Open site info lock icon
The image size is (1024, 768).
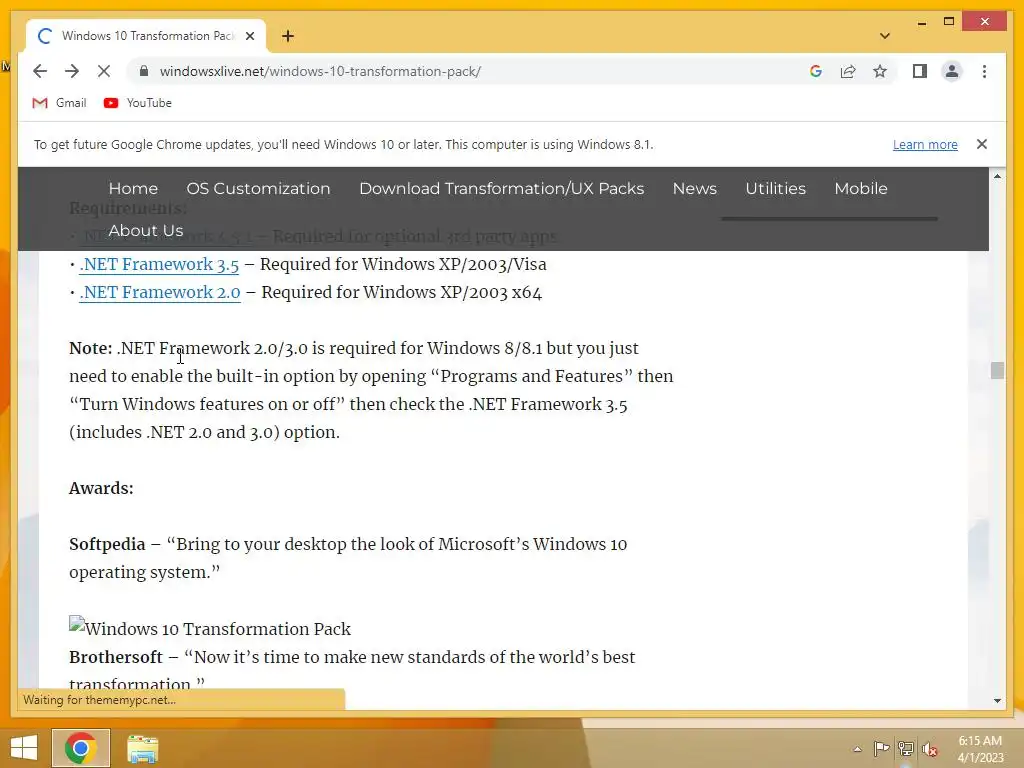(144, 71)
